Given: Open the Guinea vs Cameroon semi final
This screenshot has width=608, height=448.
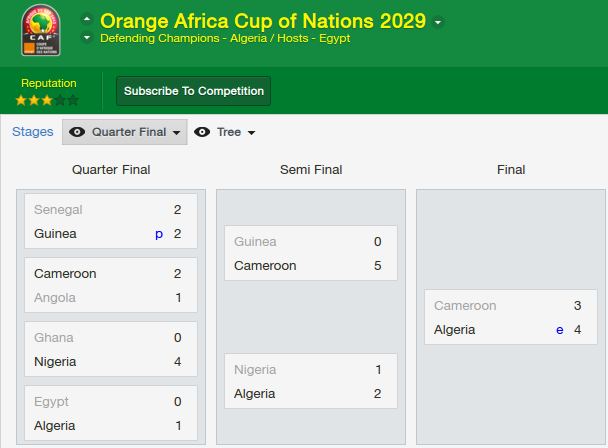Looking at the screenshot, I should click(311, 253).
